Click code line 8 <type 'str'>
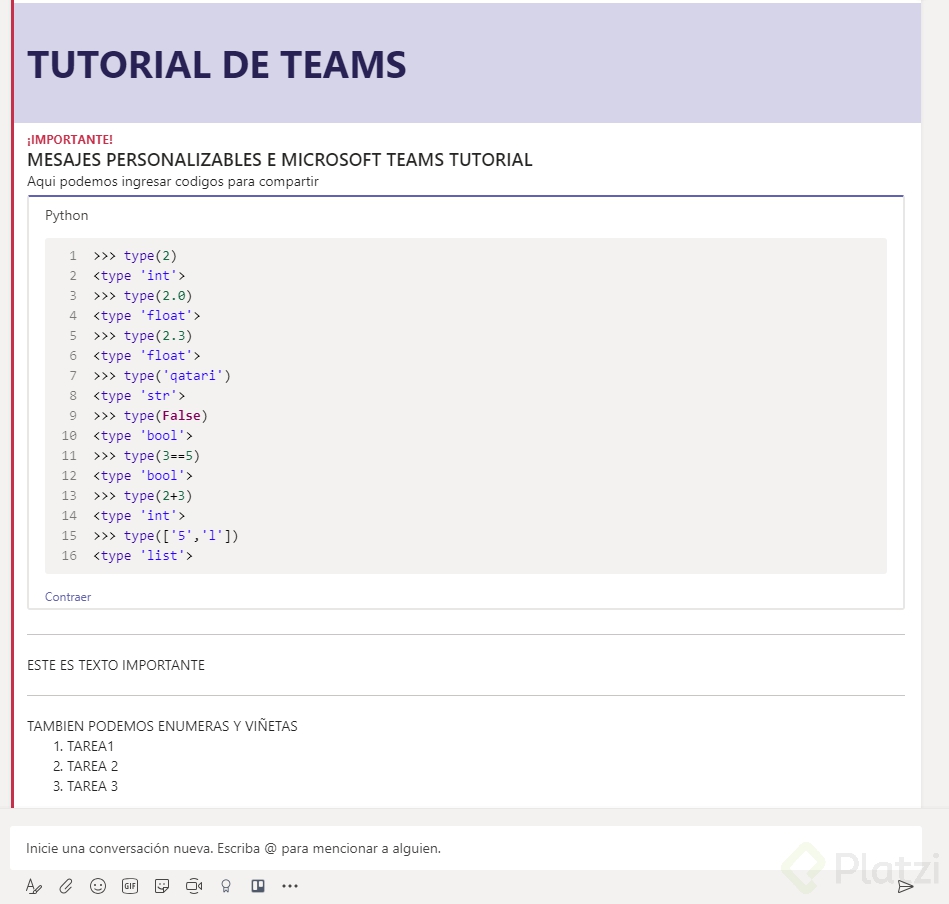 pyautogui.click(x=139, y=396)
